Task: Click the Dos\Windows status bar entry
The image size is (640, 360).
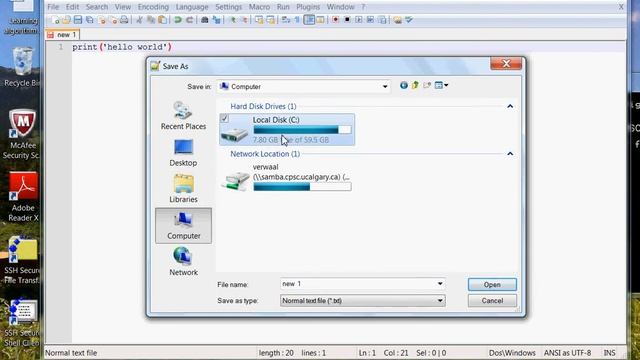Action: coord(512,353)
